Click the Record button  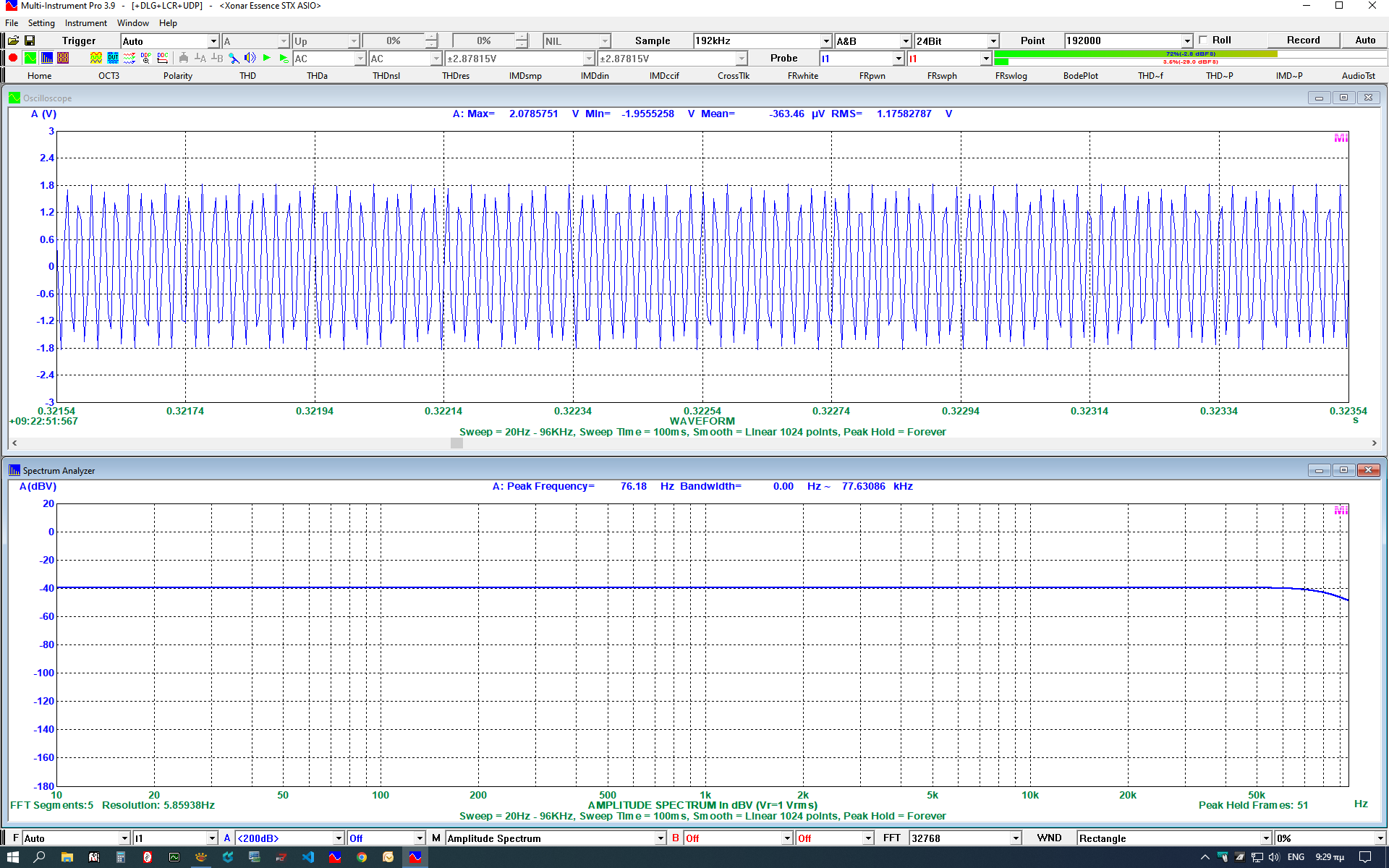[x=1303, y=41]
